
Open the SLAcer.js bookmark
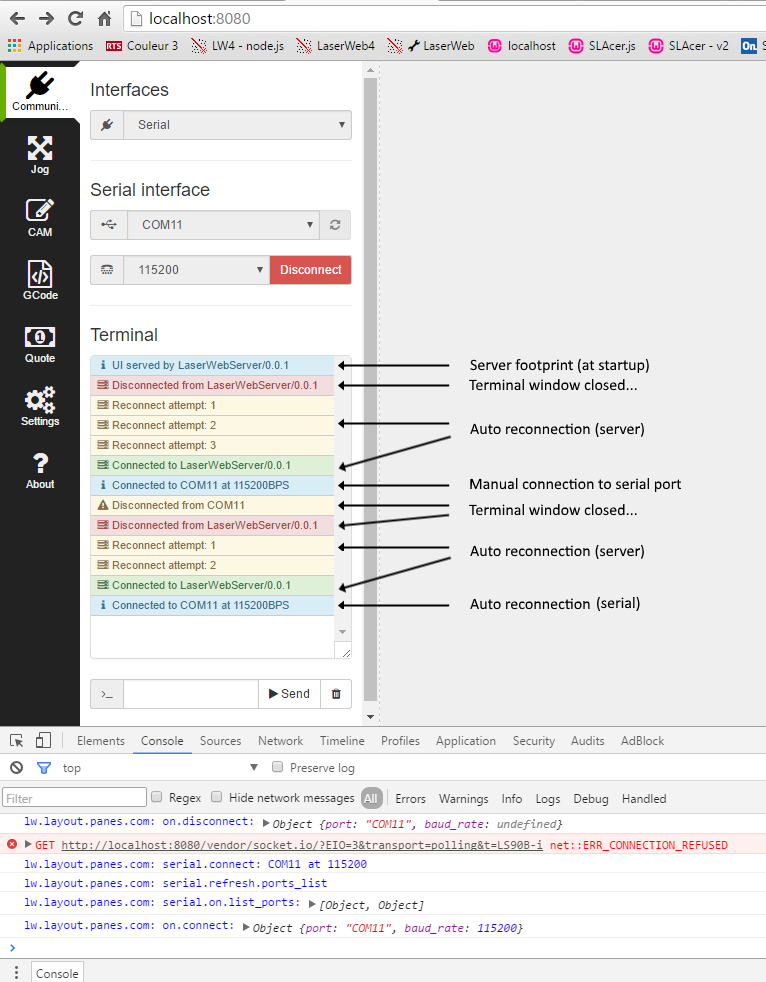tap(602, 46)
